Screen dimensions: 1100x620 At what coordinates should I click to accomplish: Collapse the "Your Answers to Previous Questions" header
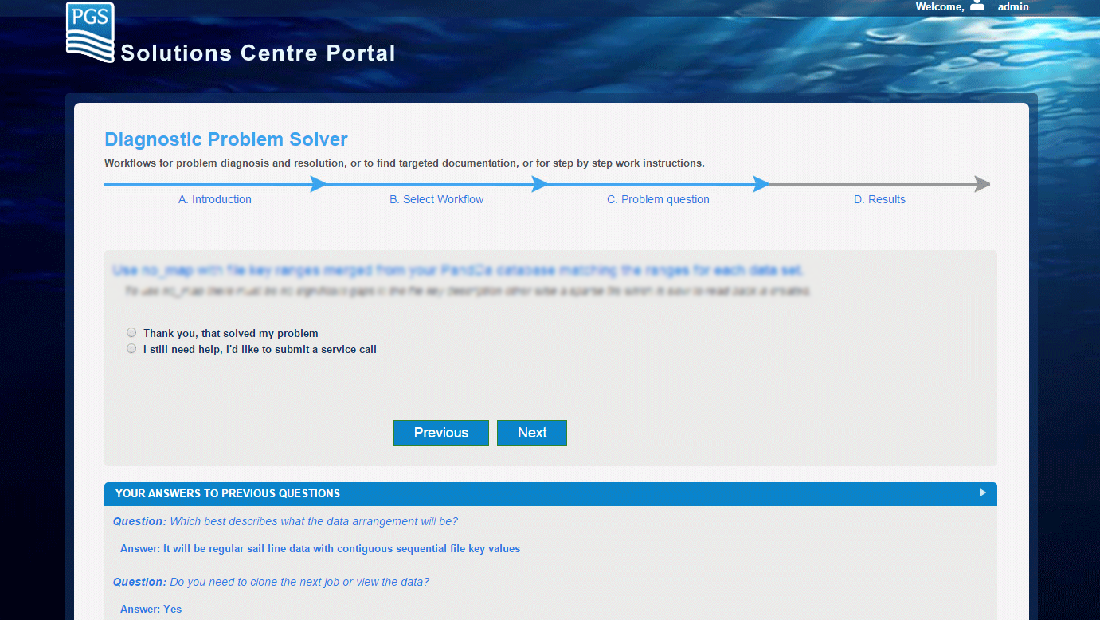coord(228,493)
